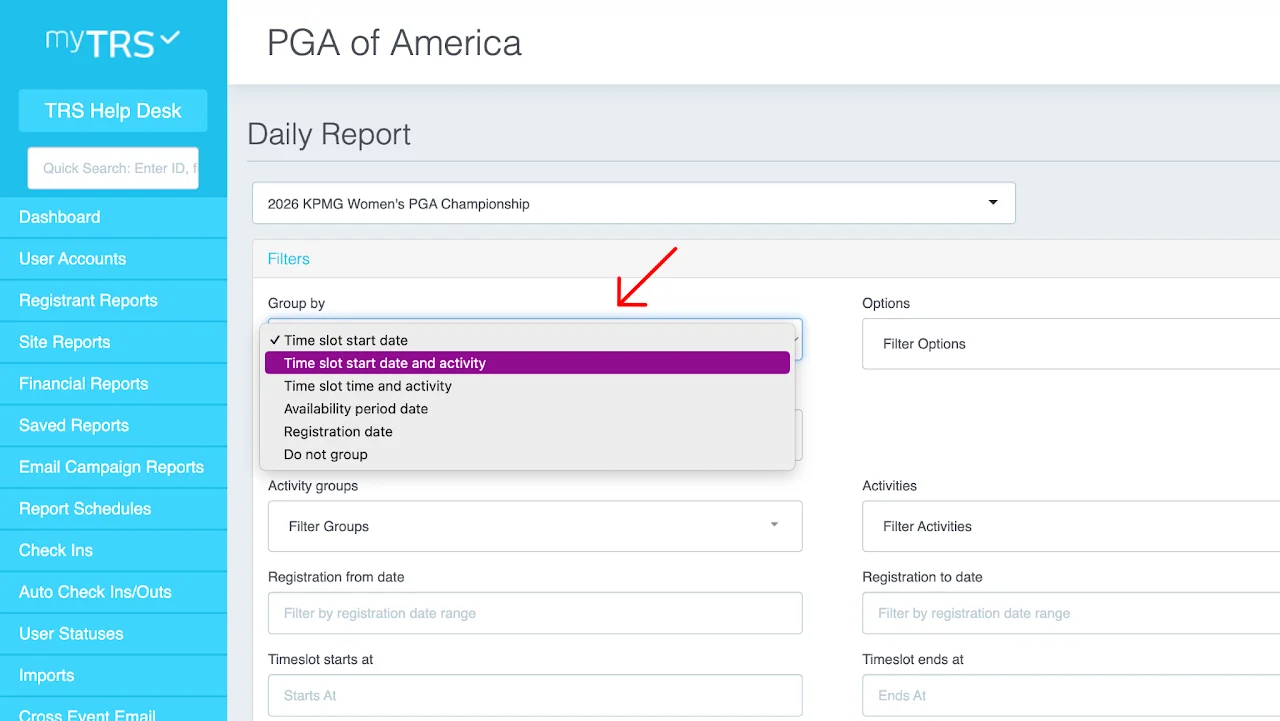Open Imports in sidebar
This screenshot has height=721, width=1280.
[x=113, y=676]
